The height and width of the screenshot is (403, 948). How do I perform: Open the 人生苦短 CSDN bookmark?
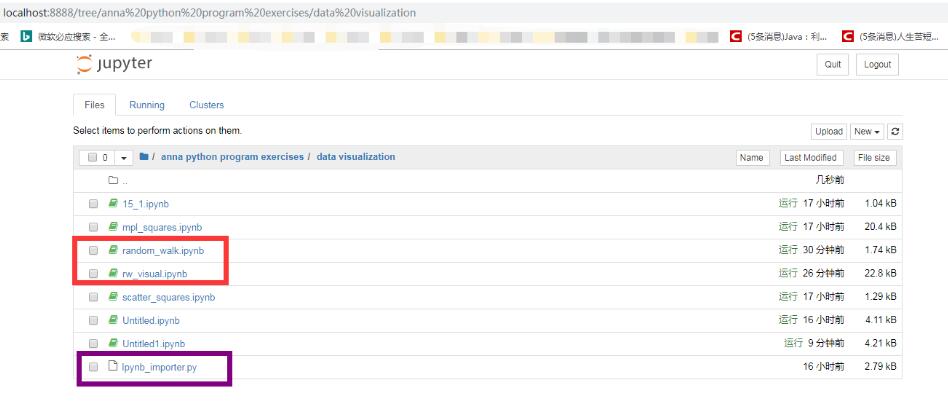(892, 37)
